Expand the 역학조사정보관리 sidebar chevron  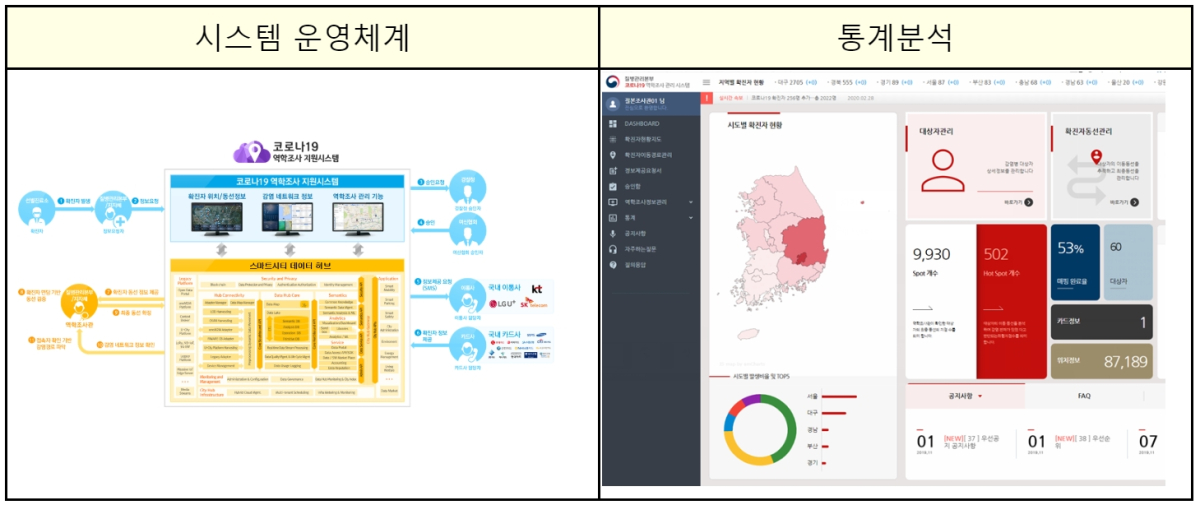[x=690, y=202]
